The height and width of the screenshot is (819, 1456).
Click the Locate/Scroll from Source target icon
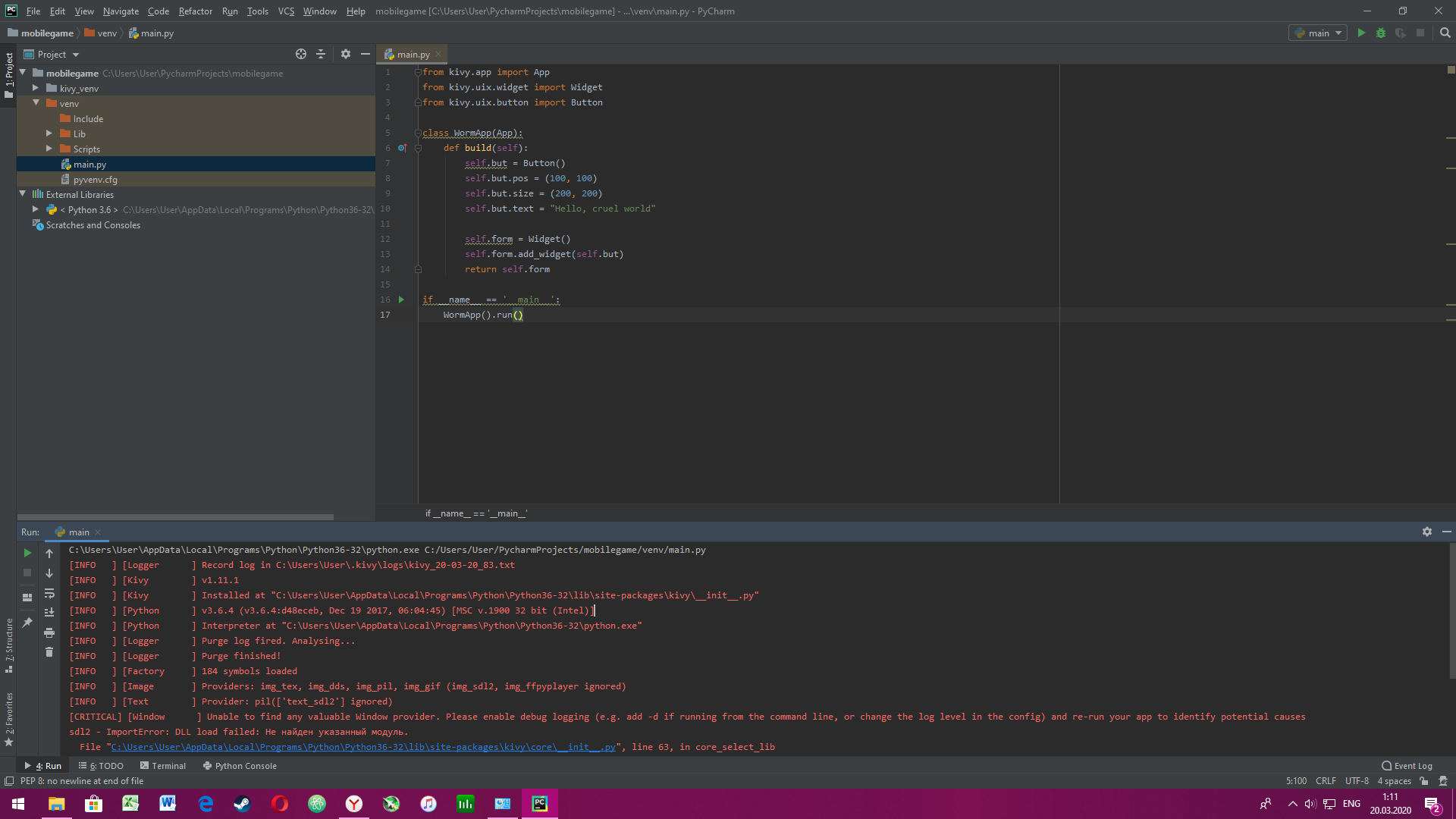(x=301, y=54)
